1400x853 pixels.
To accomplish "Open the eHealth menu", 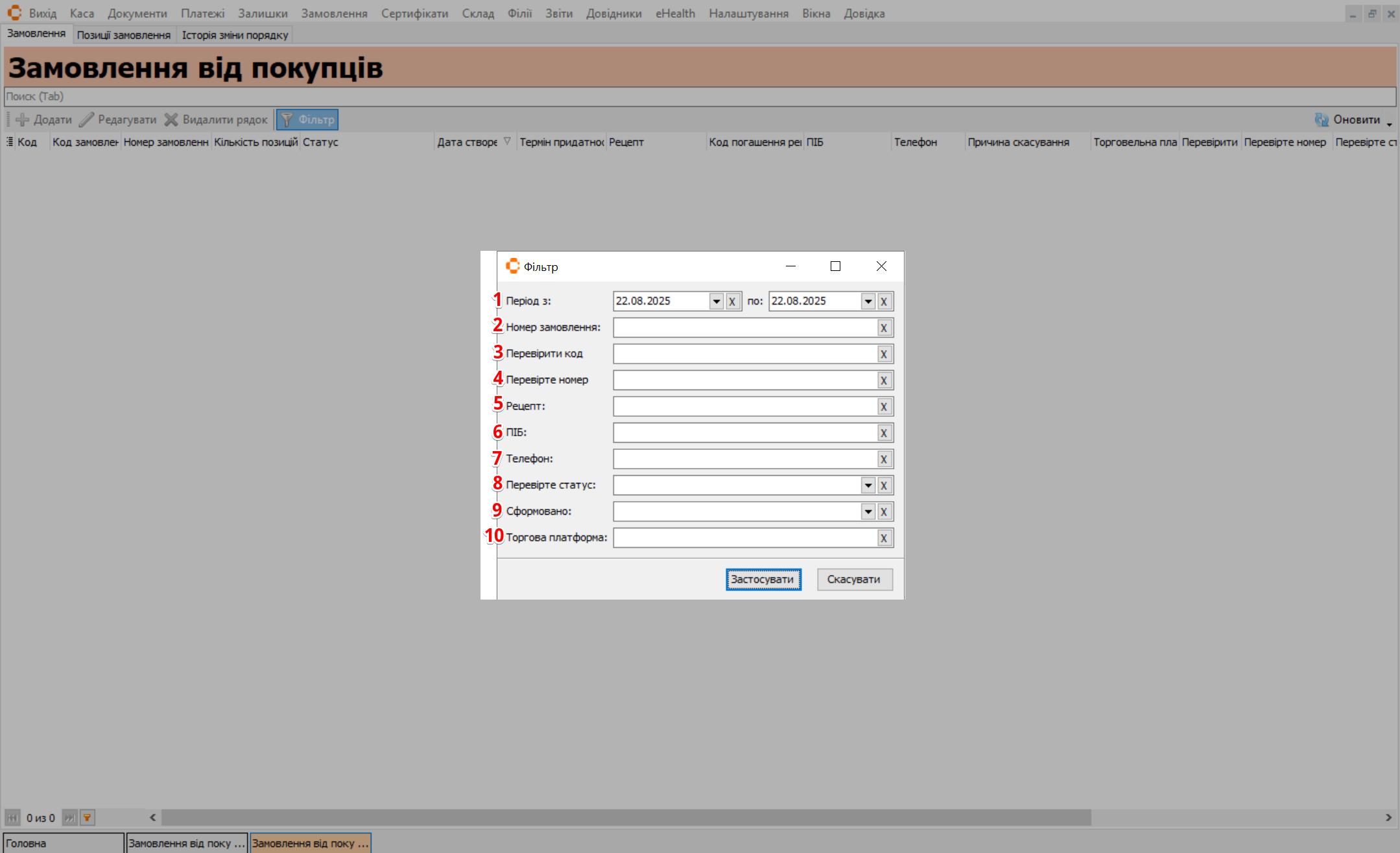I will point(675,14).
